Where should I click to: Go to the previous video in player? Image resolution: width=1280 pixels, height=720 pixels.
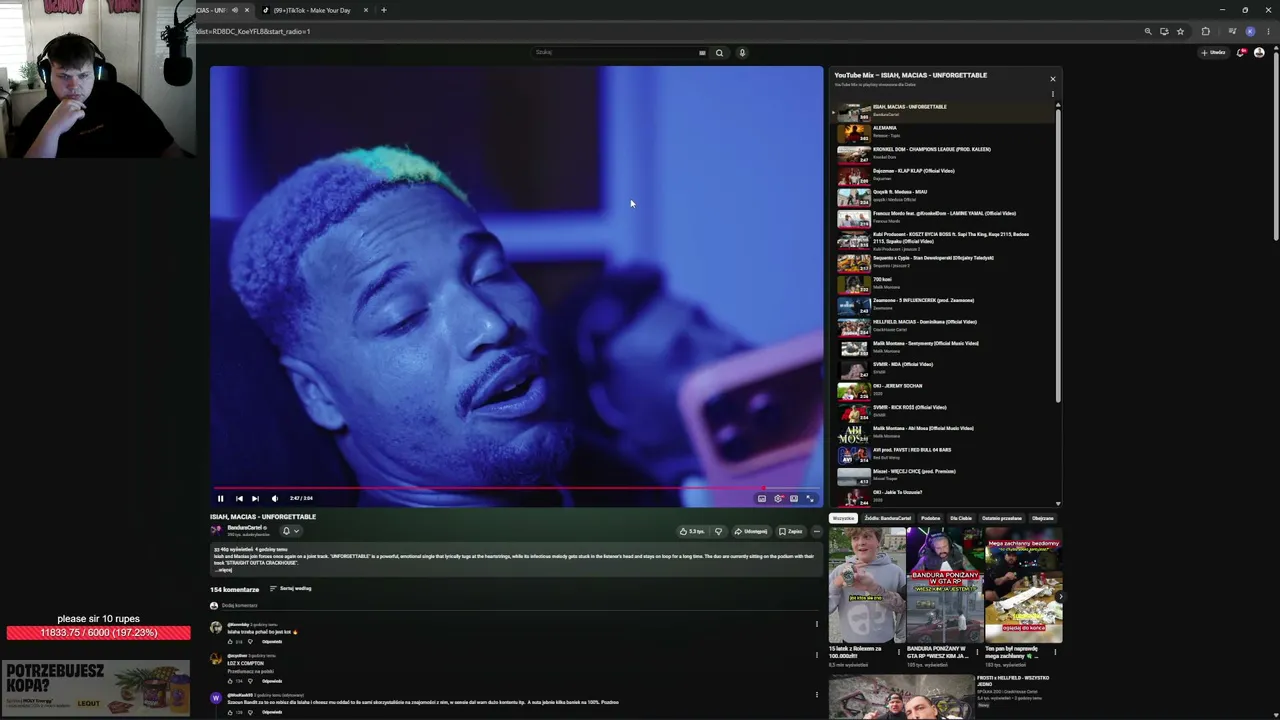(239, 498)
